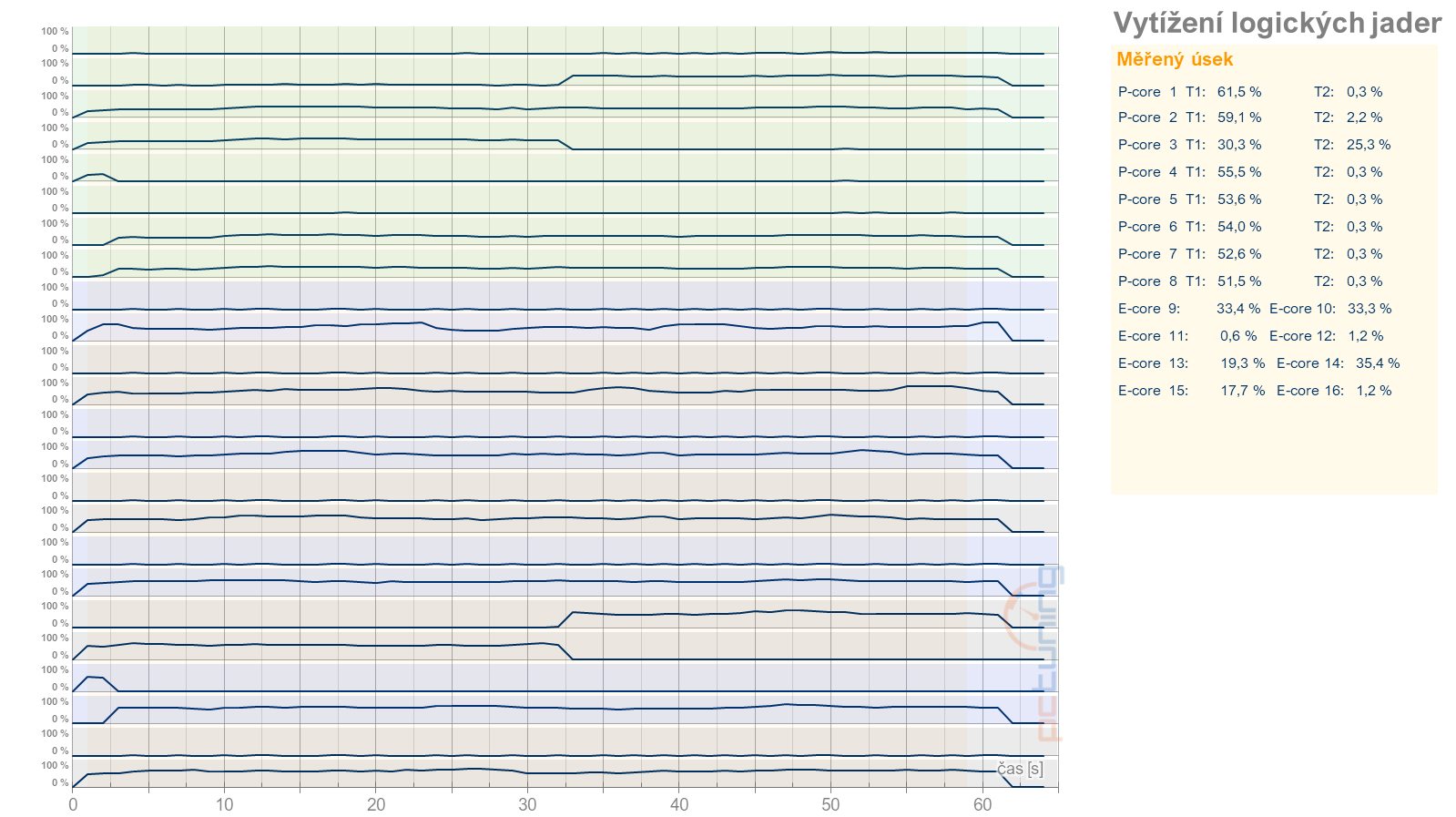Select the E-core 13 value 19,3 %
Screen dimensions: 1456x817
click(x=1243, y=363)
